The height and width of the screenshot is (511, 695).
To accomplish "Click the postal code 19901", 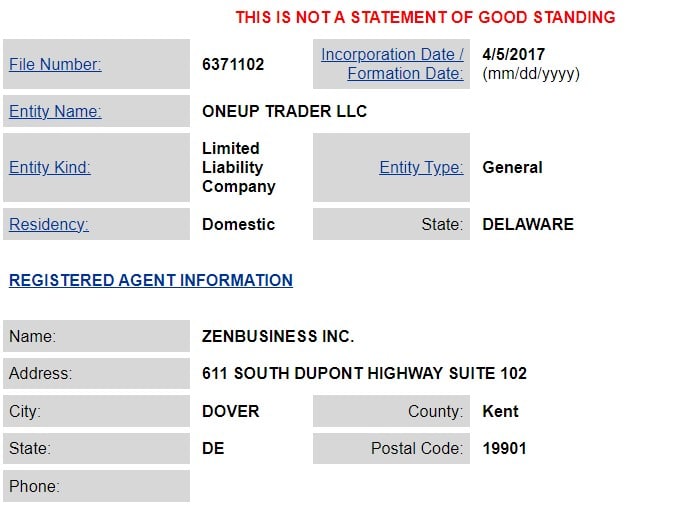I will [504, 448].
